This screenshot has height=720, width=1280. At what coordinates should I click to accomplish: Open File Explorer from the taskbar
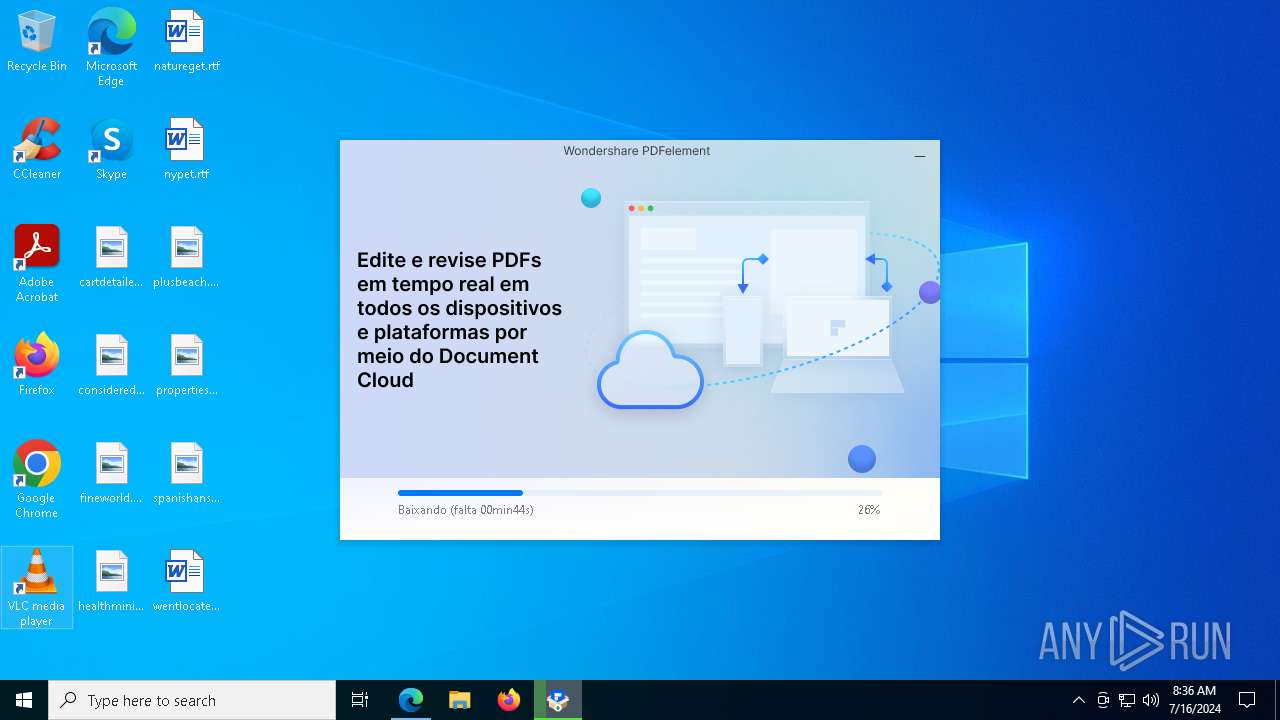click(460, 700)
